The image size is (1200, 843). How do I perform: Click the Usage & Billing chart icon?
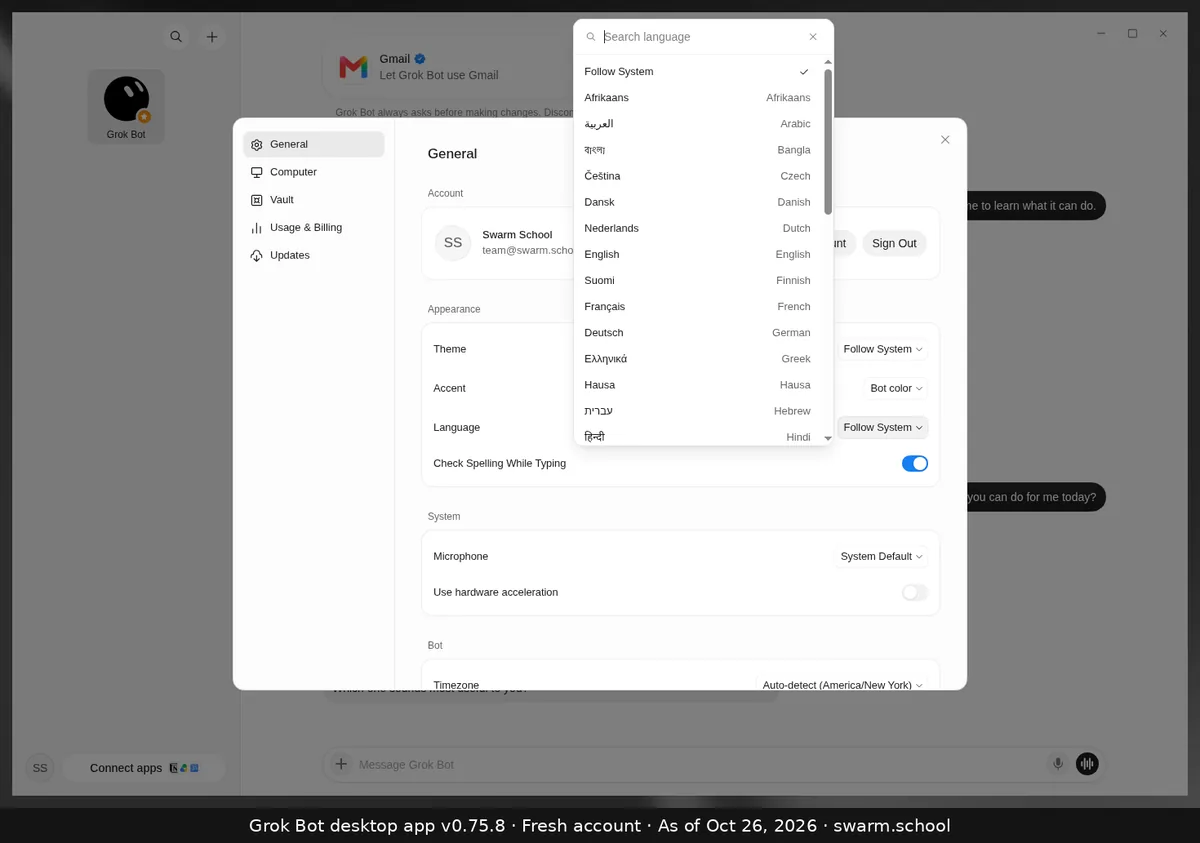257,228
